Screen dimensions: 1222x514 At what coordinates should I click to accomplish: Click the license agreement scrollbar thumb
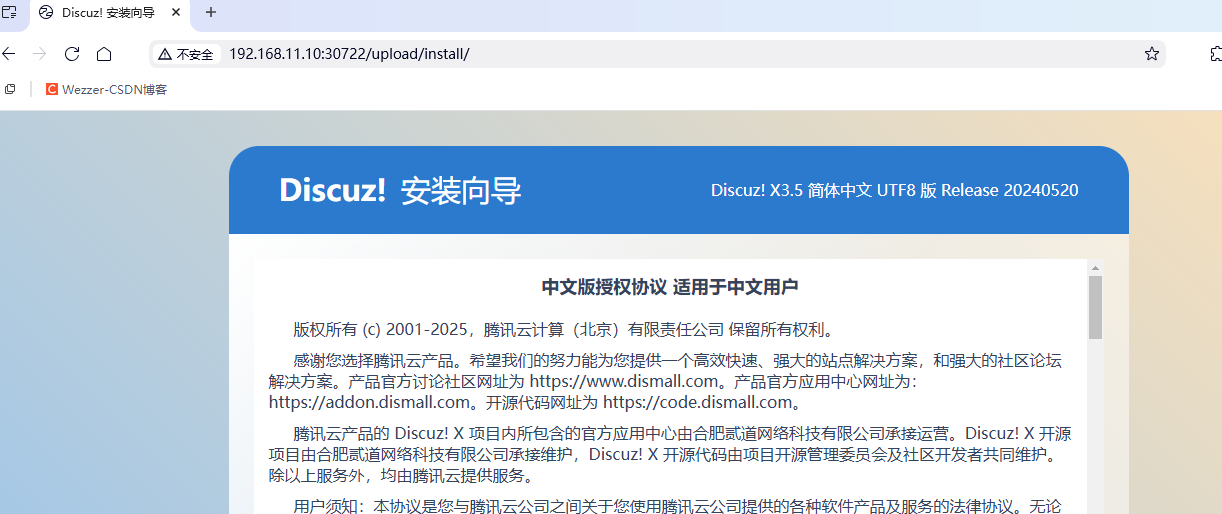[1095, 307]
